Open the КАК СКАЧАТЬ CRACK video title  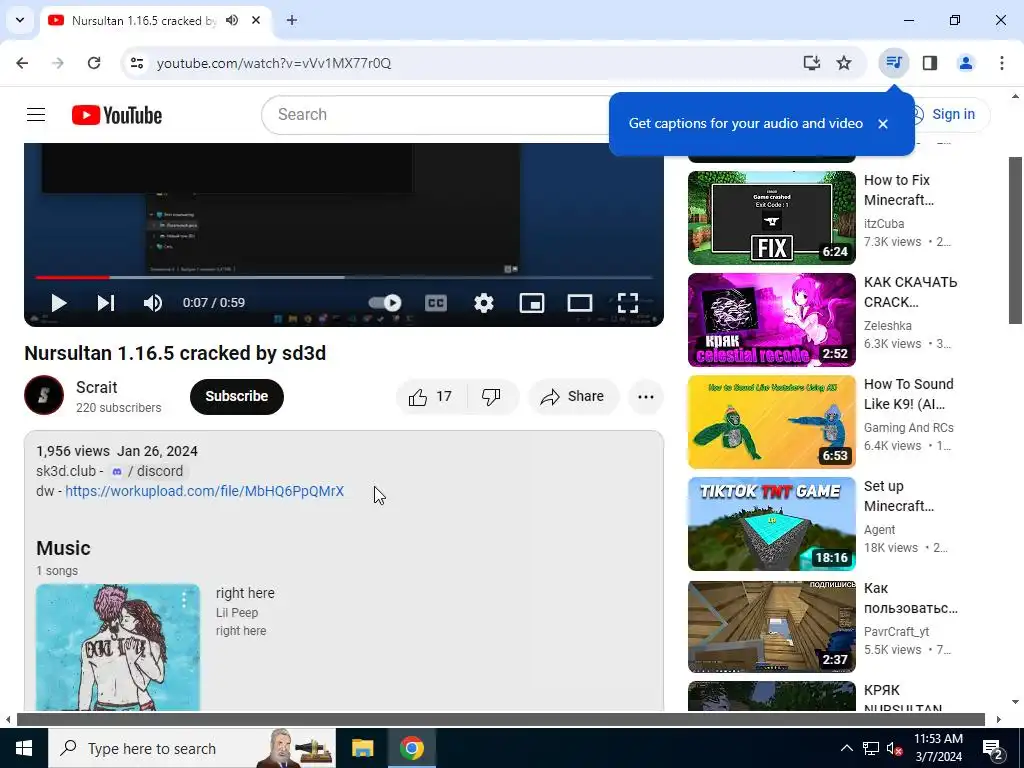[x=910, y=292]
